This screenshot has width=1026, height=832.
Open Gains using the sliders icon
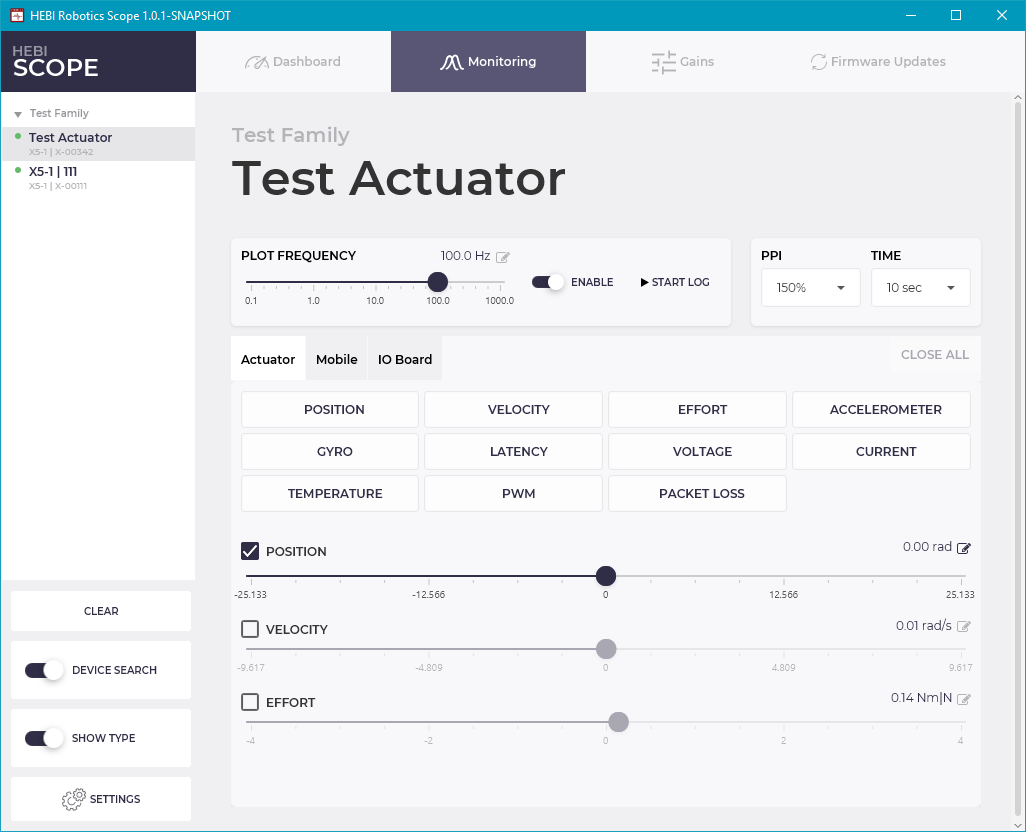(x=662, y=61)
